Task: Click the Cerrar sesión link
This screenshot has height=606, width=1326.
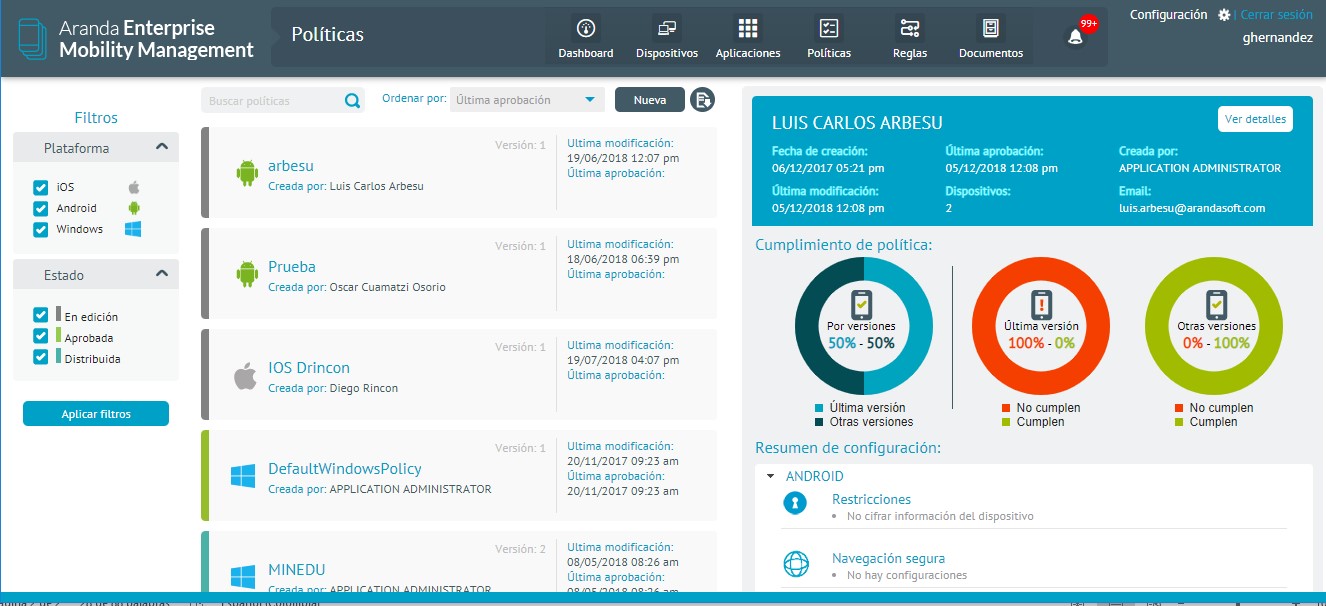Action: tap(1276, 15)
